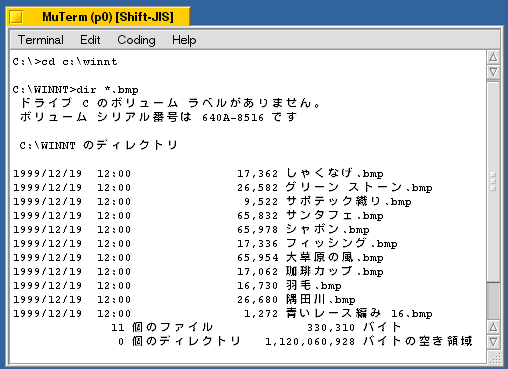Click the bottom scrollbar down arrow
Screen dimensions: 508x369
[493, 342]
